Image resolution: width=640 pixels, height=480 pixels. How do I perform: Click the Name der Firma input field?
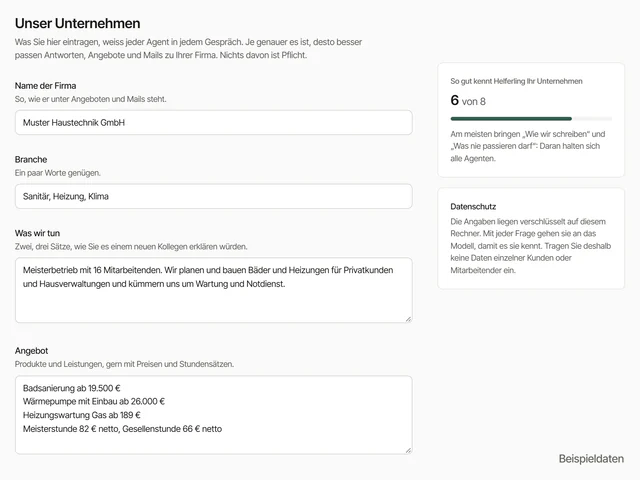(x=213, y=122)
